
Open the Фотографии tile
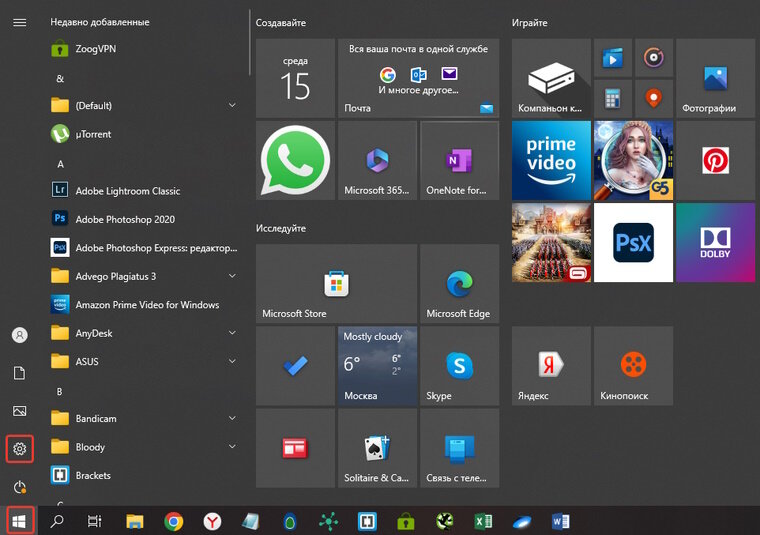(715, 78)
